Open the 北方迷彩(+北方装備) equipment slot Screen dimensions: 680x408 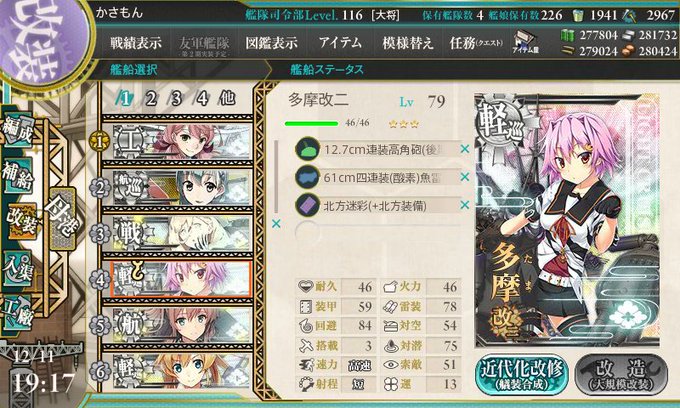[378, 206]
